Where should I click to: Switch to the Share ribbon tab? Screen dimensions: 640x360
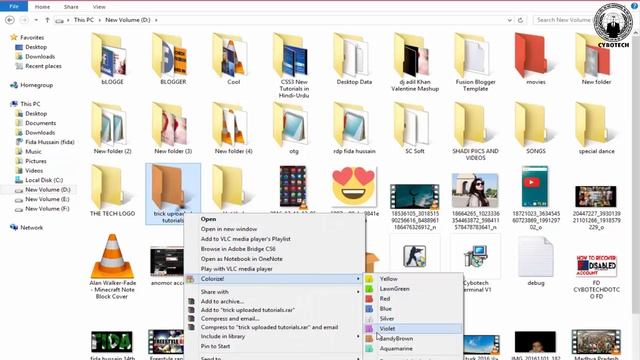coord(71,7)
